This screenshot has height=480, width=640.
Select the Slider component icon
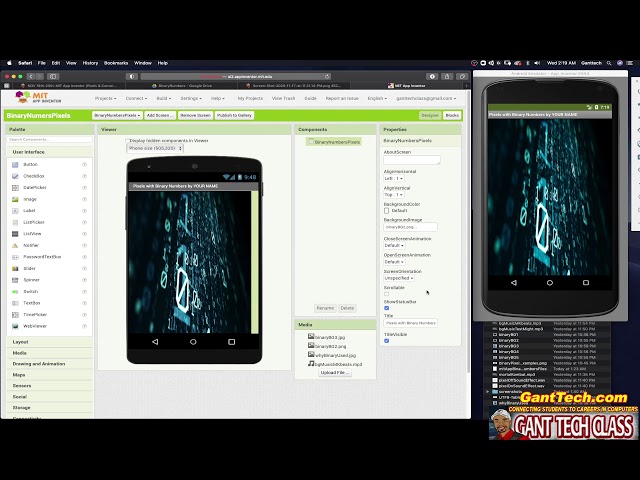(x=15, y=269)
